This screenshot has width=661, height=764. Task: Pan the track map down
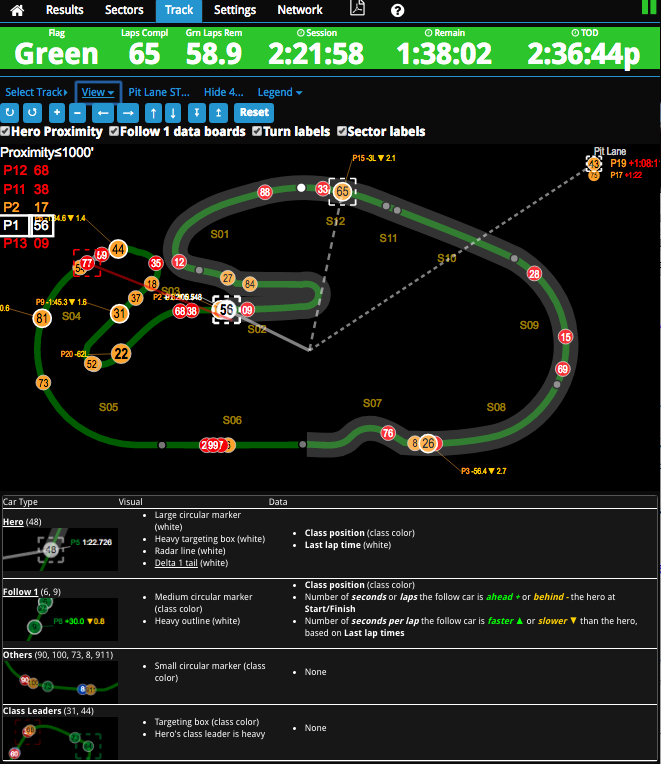[x=173, y=112]
